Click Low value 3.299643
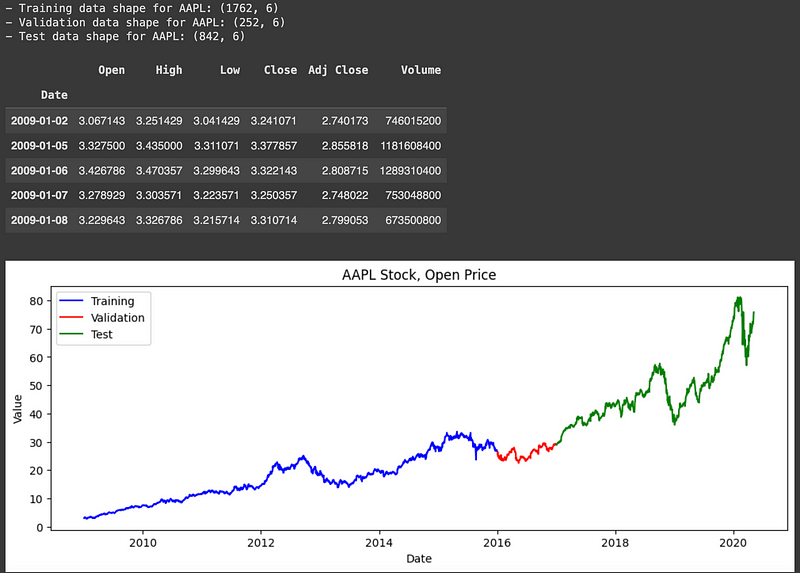This screenshot has height=573, width=800. 216,171
